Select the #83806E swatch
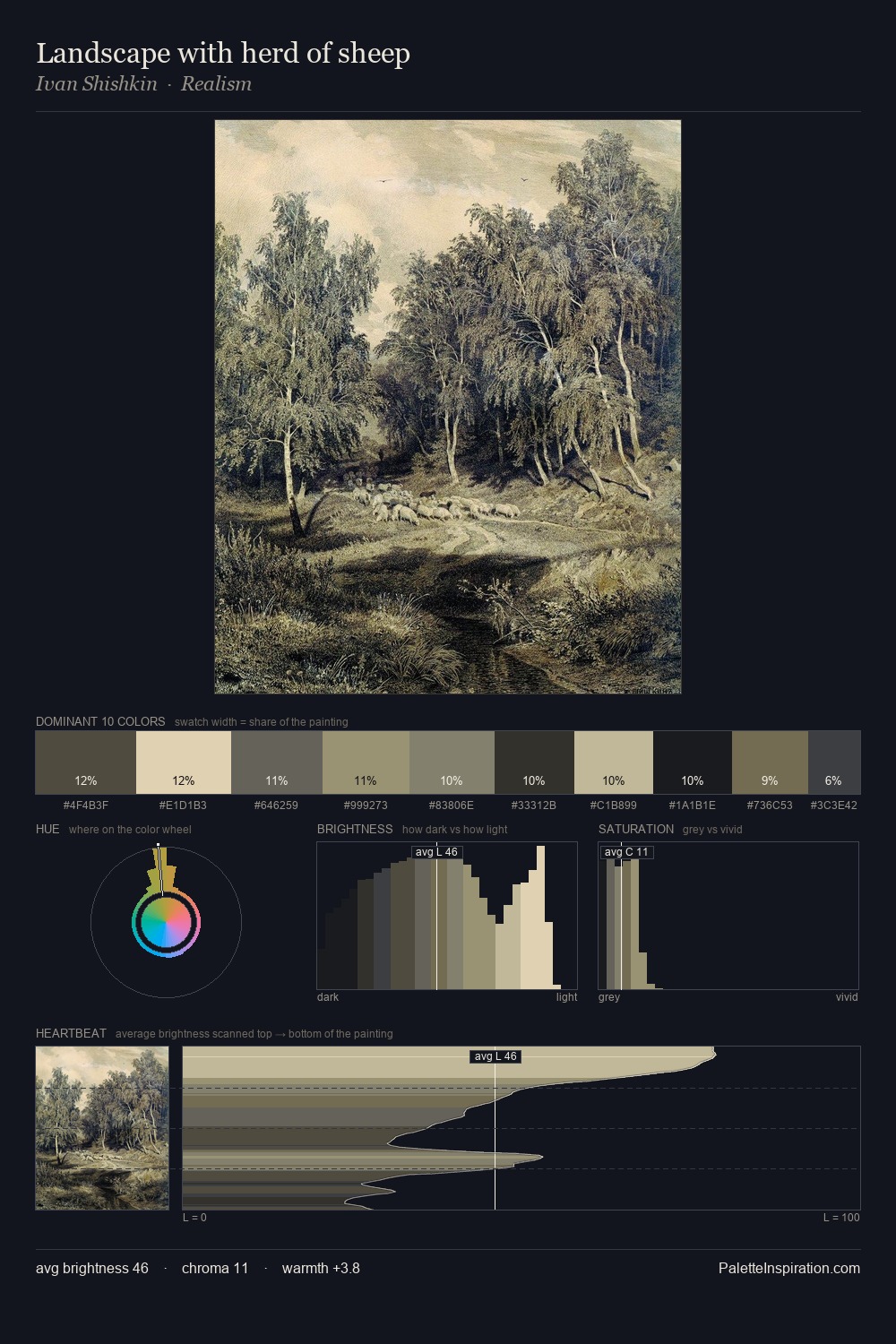Screen dimensions: 896x1344 pos(452,762)
